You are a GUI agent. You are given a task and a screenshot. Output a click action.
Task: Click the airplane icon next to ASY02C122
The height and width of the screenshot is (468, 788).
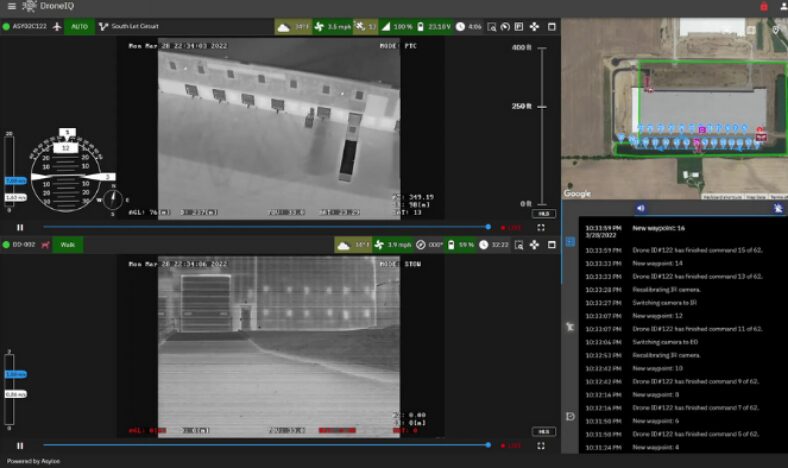point(57,26)
